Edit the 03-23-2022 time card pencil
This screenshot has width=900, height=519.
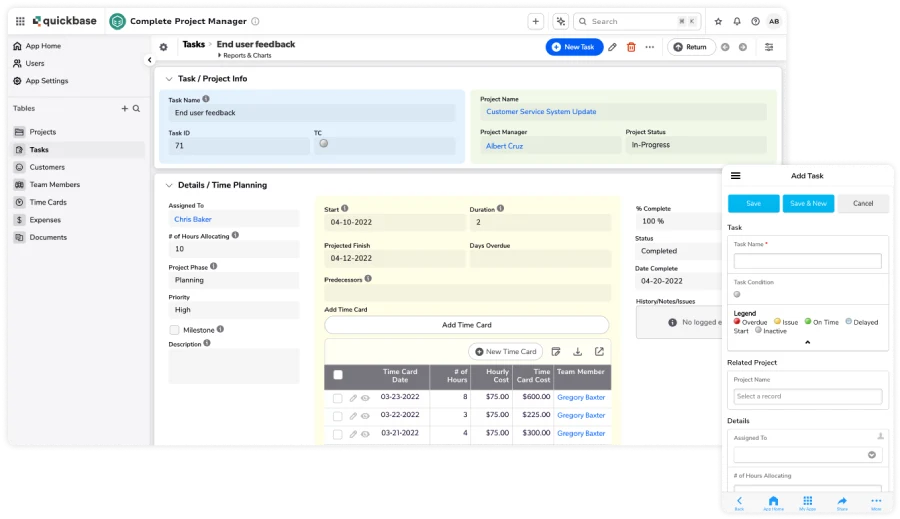[353, 398]
